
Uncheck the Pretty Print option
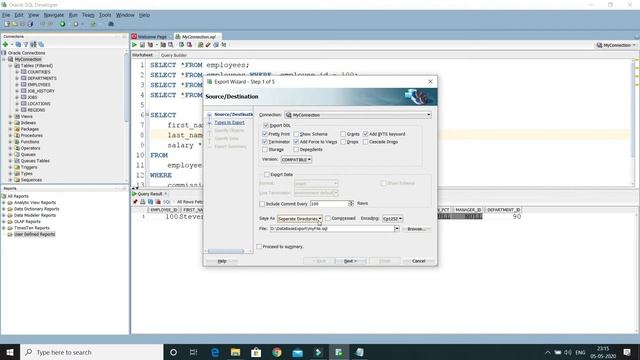265,134
